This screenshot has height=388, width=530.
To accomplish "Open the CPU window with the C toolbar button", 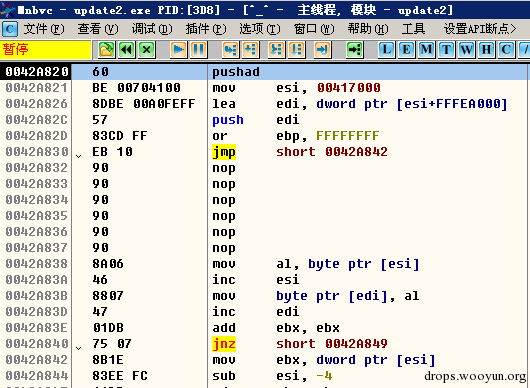I will coord(506,50).
